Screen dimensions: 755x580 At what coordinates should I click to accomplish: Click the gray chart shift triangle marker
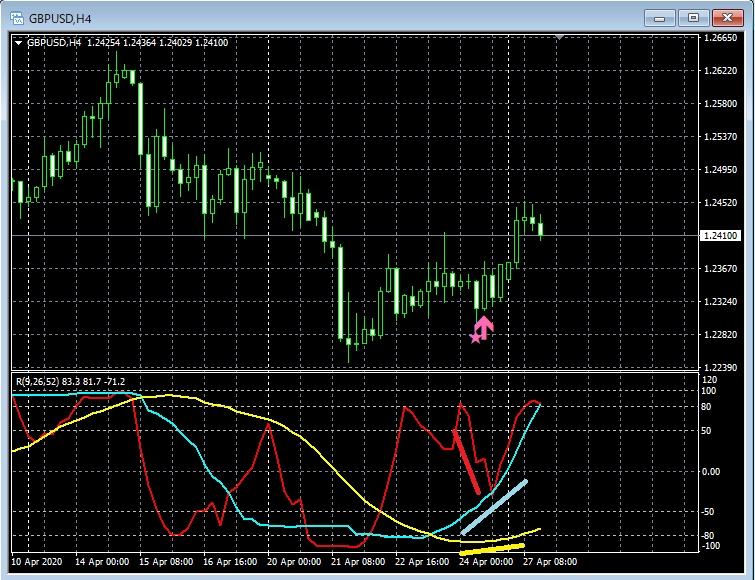(x=561, y=38)
